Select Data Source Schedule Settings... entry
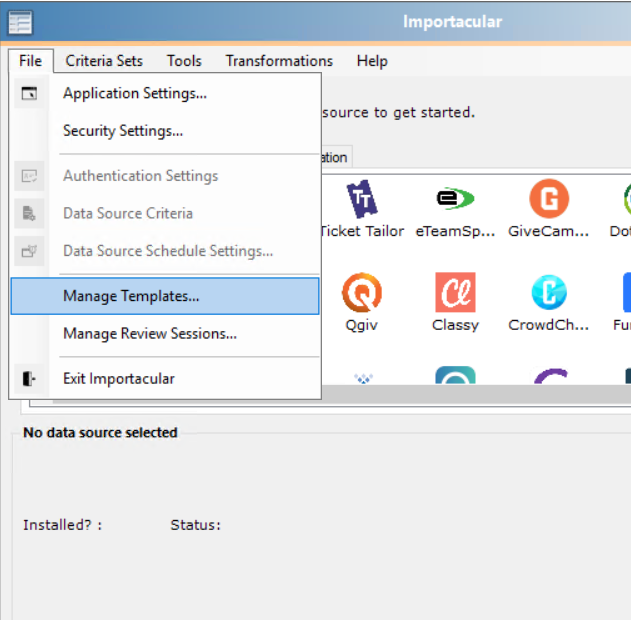 (x=165, y=251)
